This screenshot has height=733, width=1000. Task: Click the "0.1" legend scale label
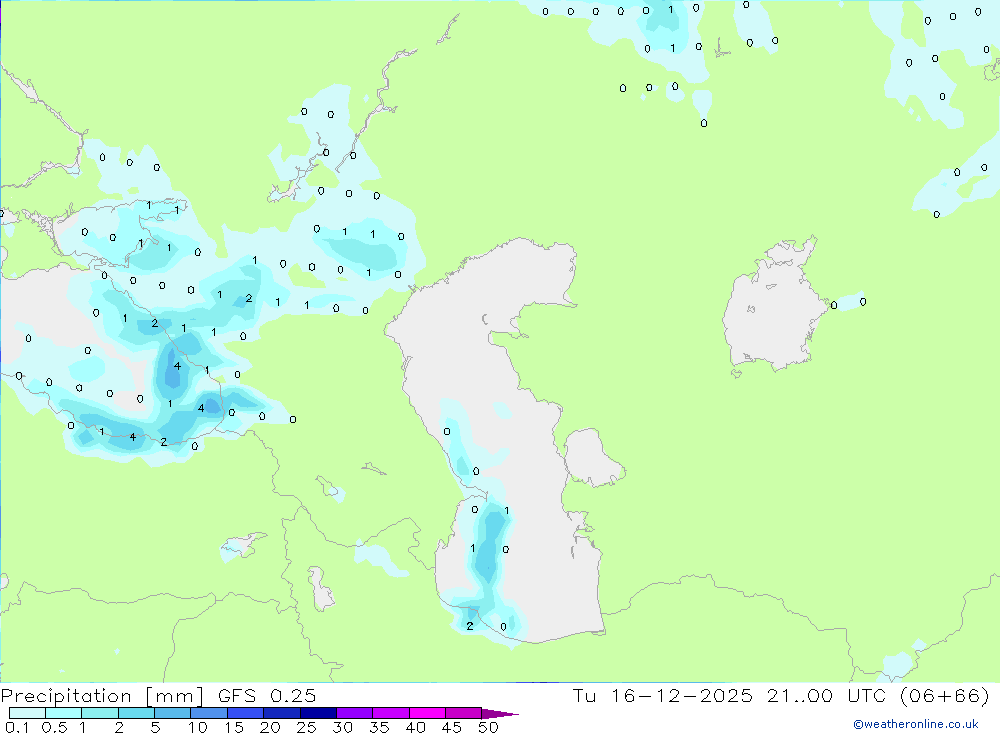17,727
